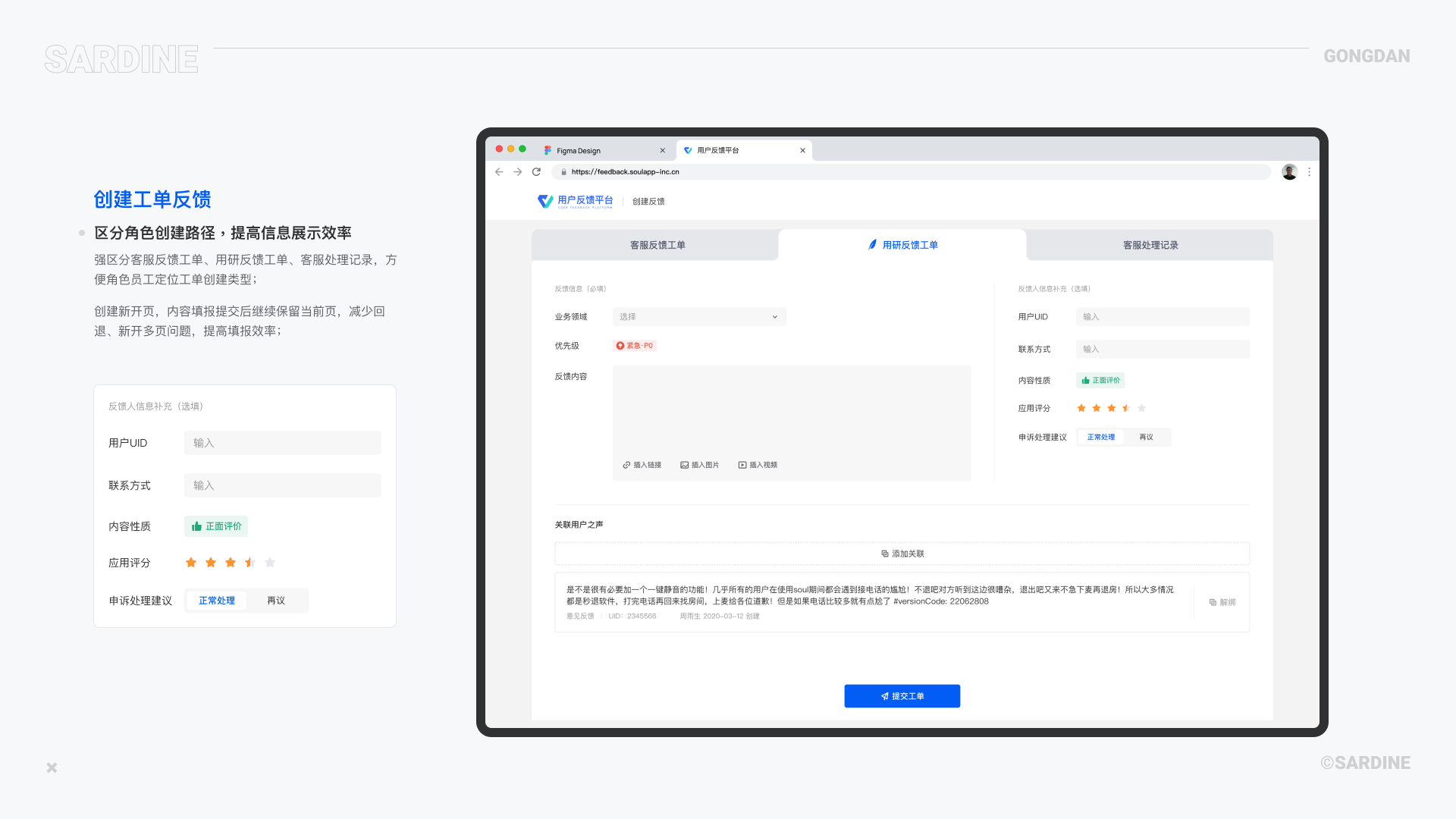Focus 用户UID input in the left card
This screenshot has height=819, width=1456.
(283, 443)
